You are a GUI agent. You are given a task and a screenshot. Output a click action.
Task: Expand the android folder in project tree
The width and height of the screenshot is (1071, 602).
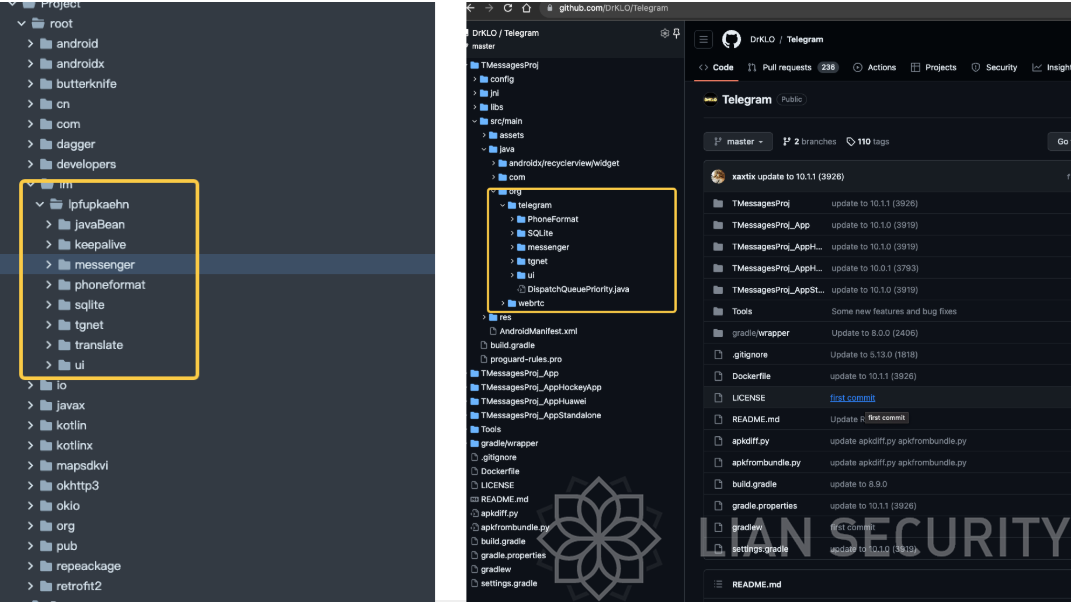pos(30,44)
